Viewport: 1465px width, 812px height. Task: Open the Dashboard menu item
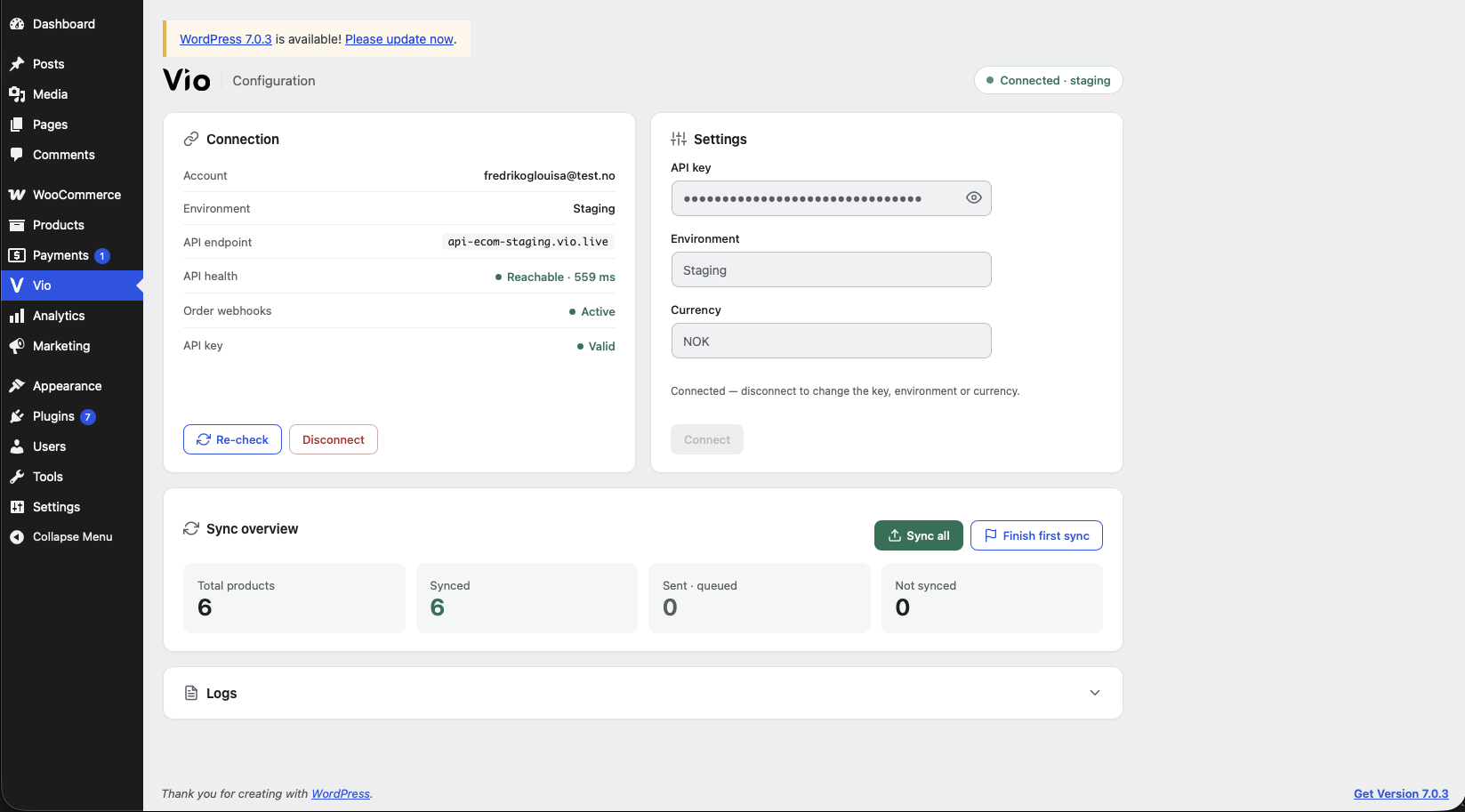click(x=71, y=24)
